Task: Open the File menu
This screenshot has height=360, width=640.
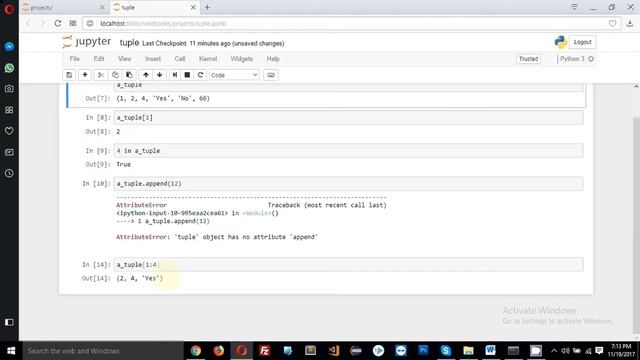Action: (75, 59)
